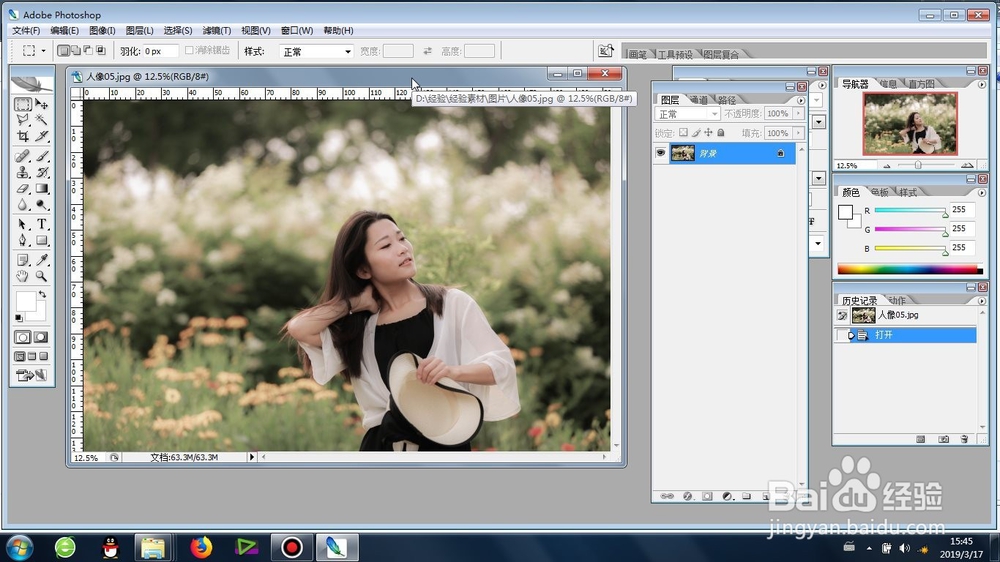1000x562 pixels.
Task: Open the History panel flyout menu
Action: point(982,300)
